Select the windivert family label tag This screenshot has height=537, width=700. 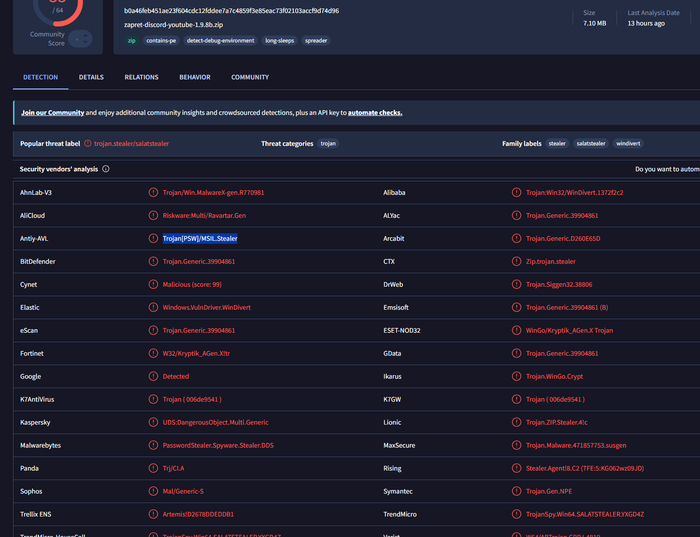point(628,143)
